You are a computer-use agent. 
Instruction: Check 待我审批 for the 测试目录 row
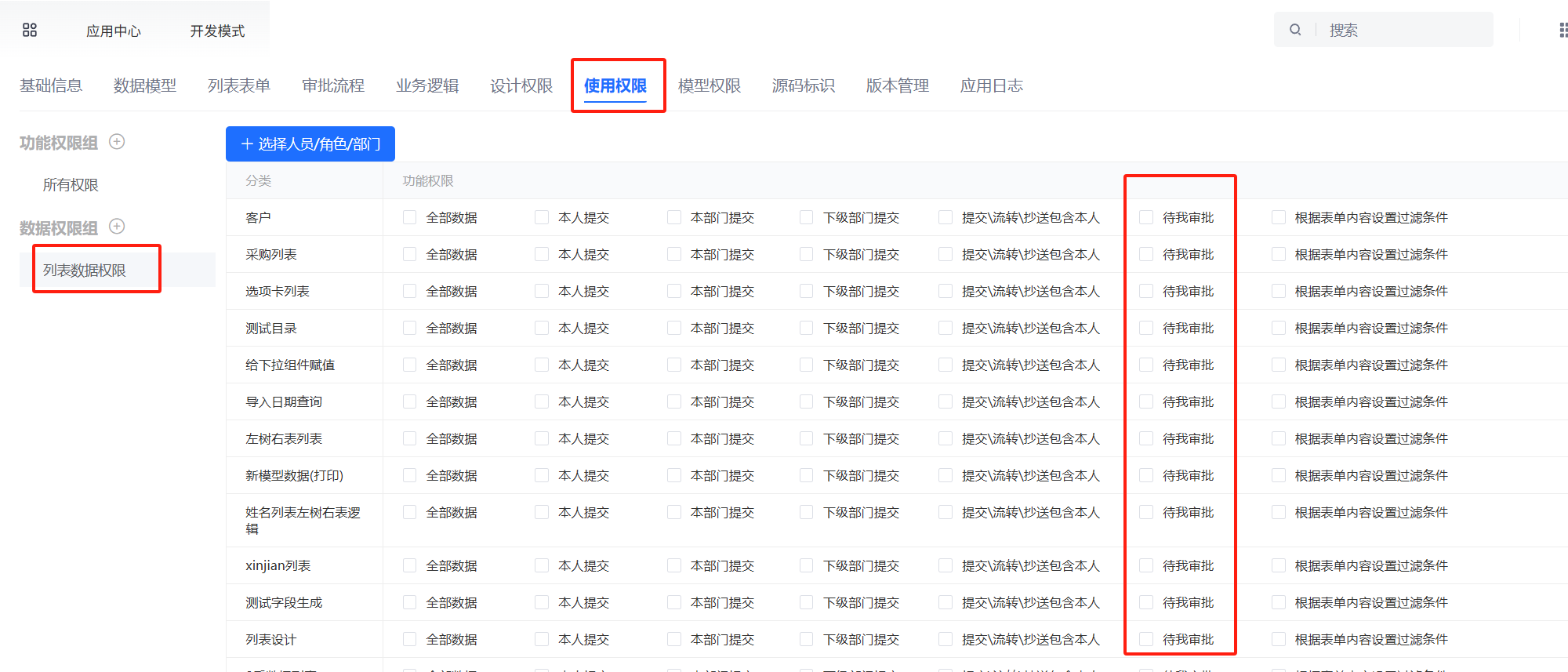click(1146, 328)
